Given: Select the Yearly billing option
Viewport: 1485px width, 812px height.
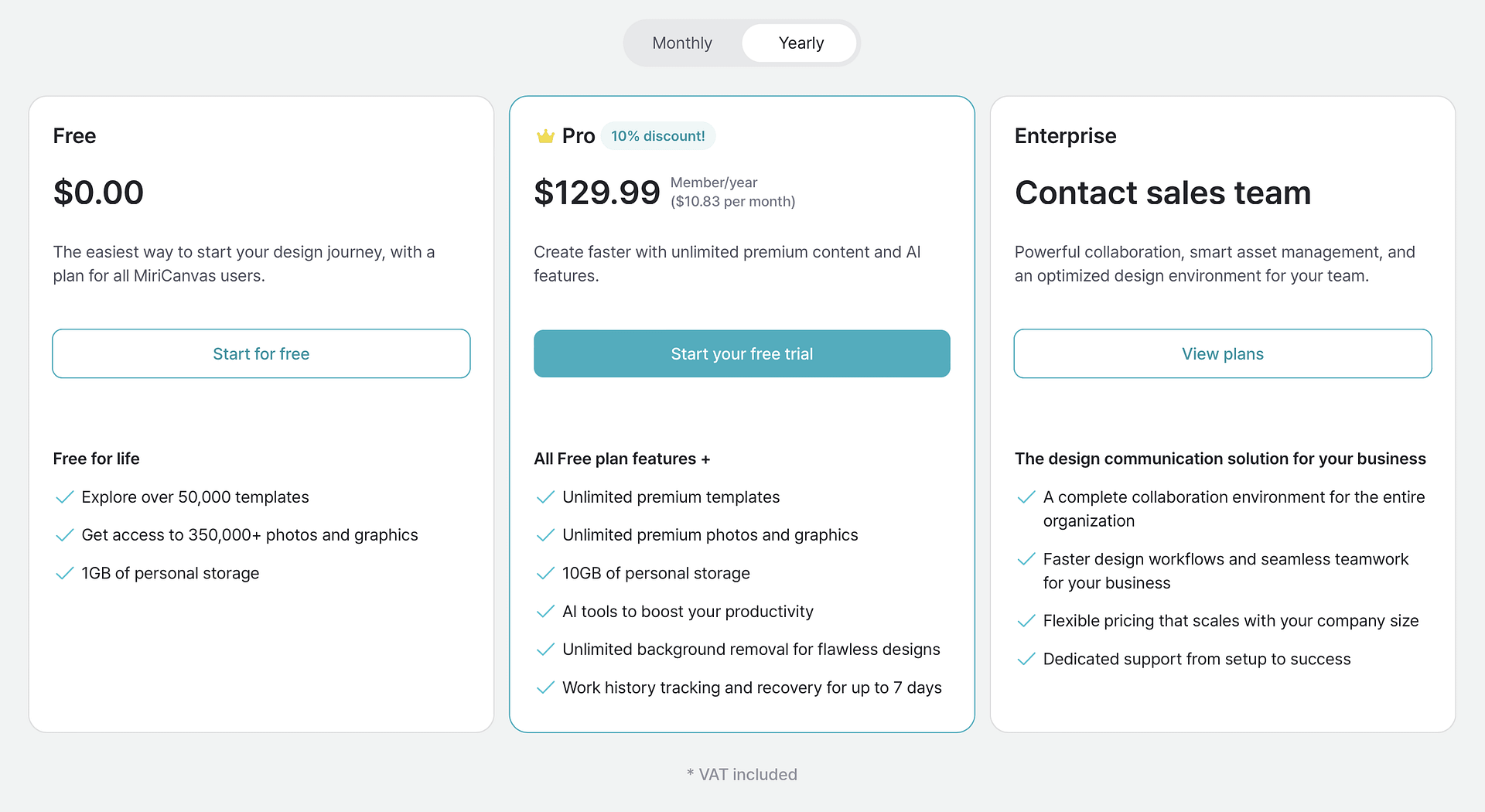Looking at the screenshot, I should (800, 43).
